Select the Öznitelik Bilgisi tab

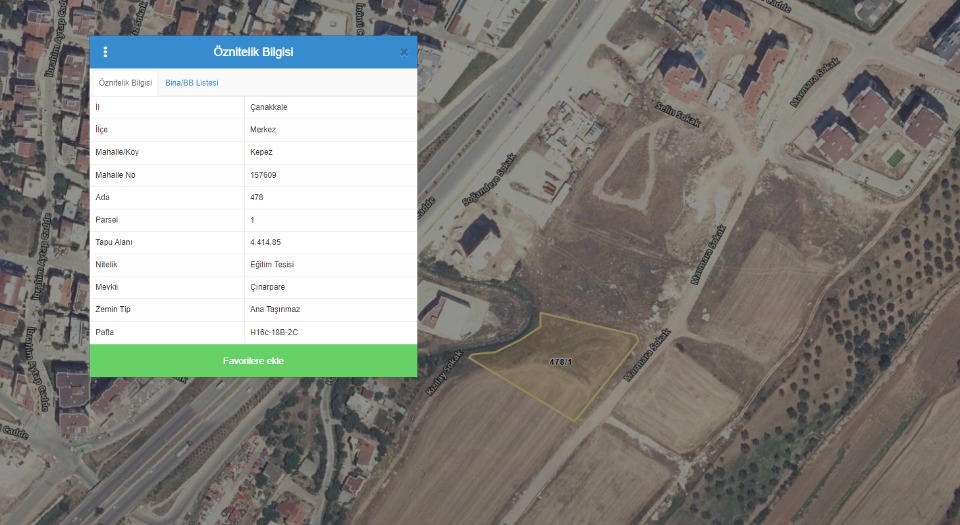(125, 83)
